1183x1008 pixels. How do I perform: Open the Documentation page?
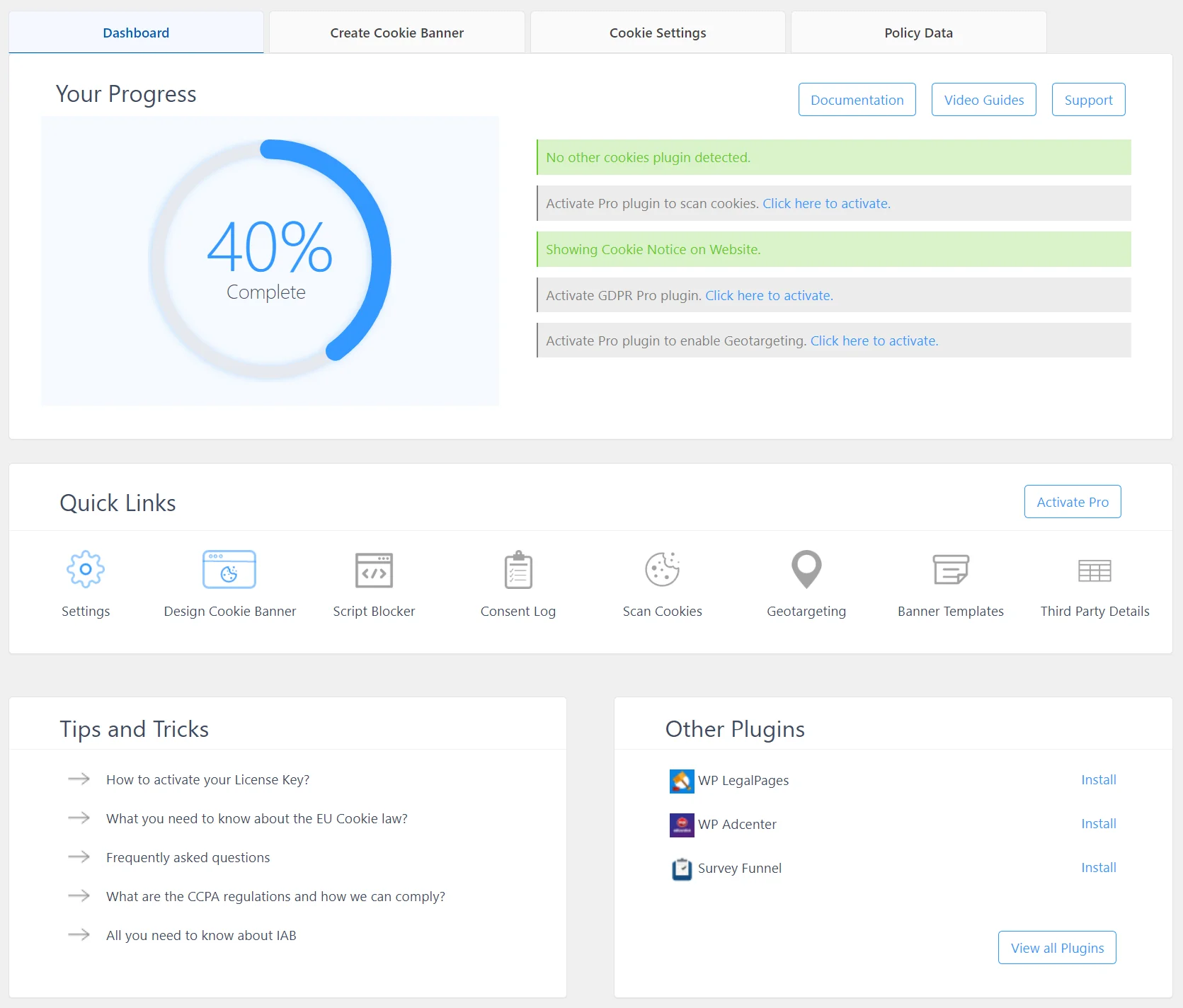click(x=857, y=100)
